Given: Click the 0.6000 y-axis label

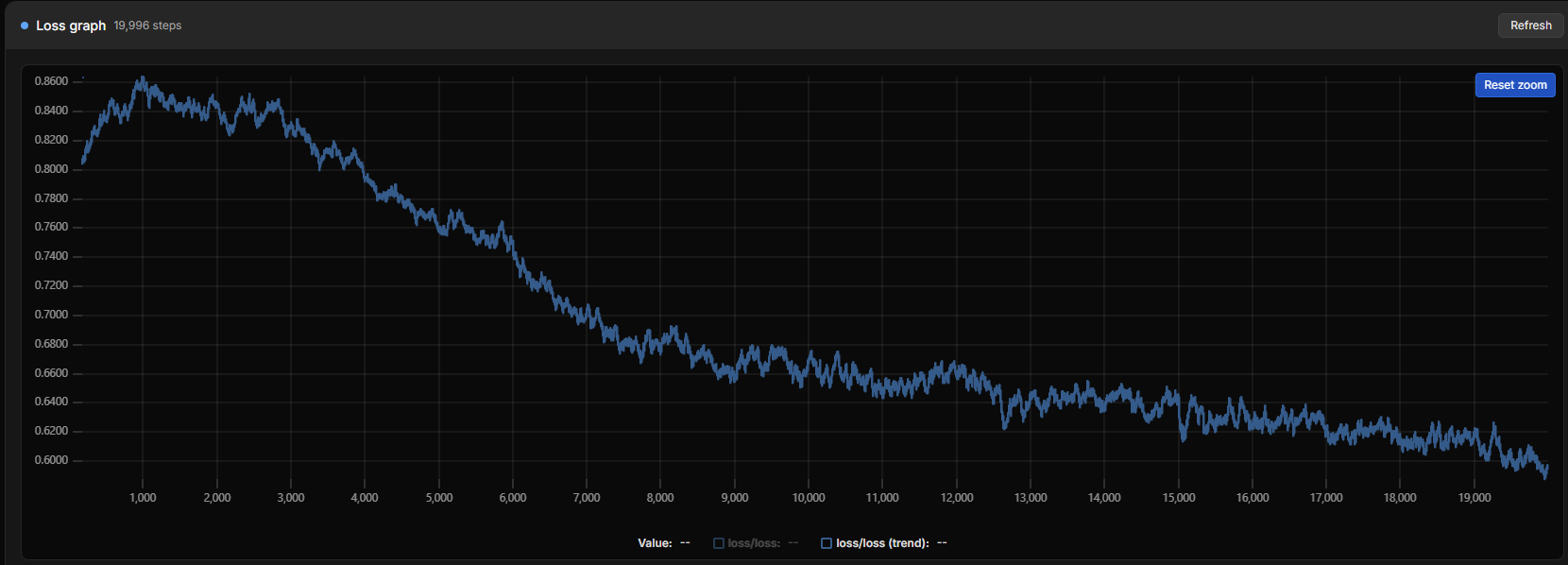Looking at the screenshot, I should pyautogui.click(x=51, y=460).
